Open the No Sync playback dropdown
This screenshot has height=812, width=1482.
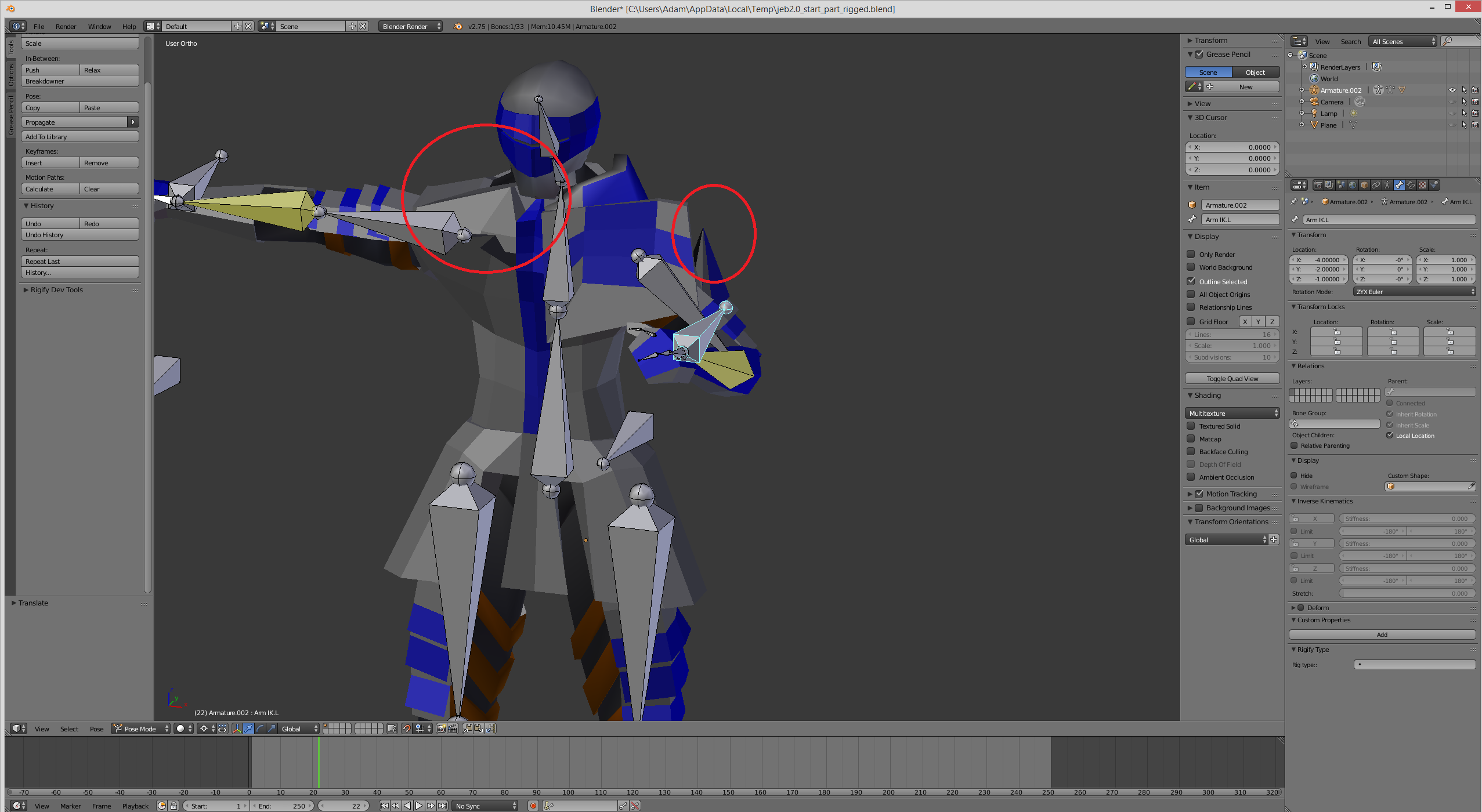coord(485,806)
